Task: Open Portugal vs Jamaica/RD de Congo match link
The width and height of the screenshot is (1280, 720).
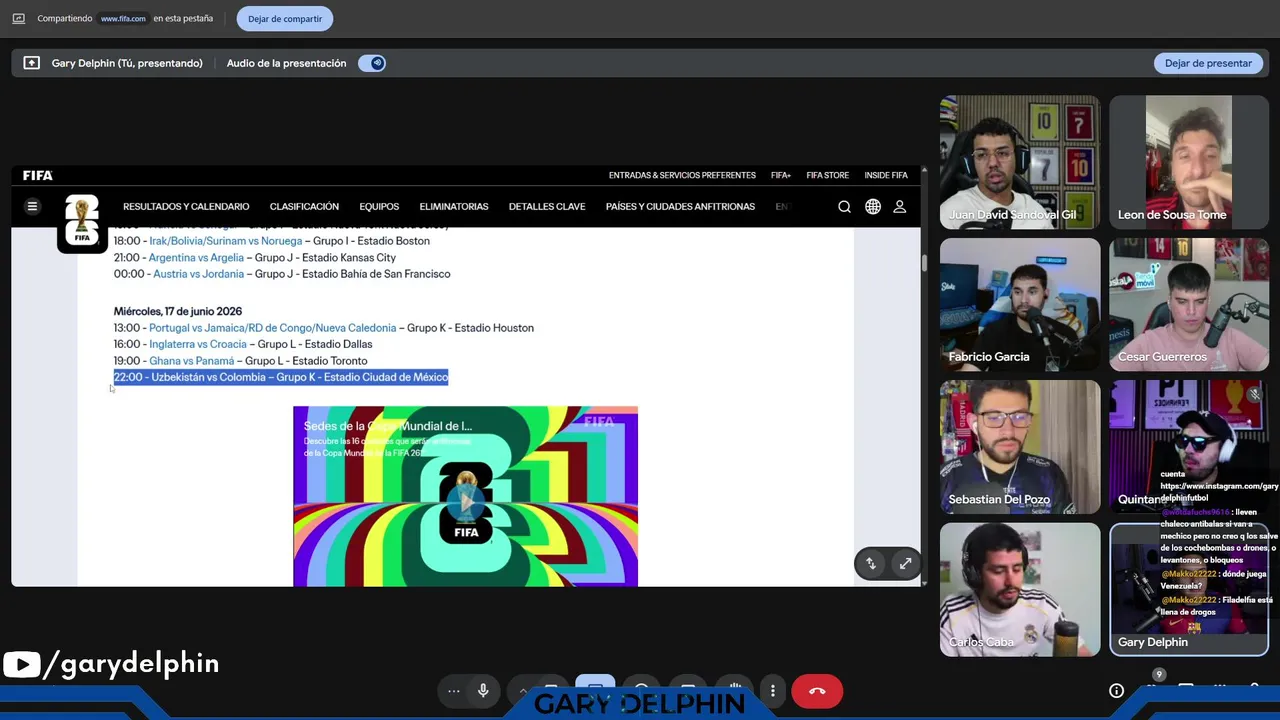Action: pyautogui.click(x=272, y=328)
